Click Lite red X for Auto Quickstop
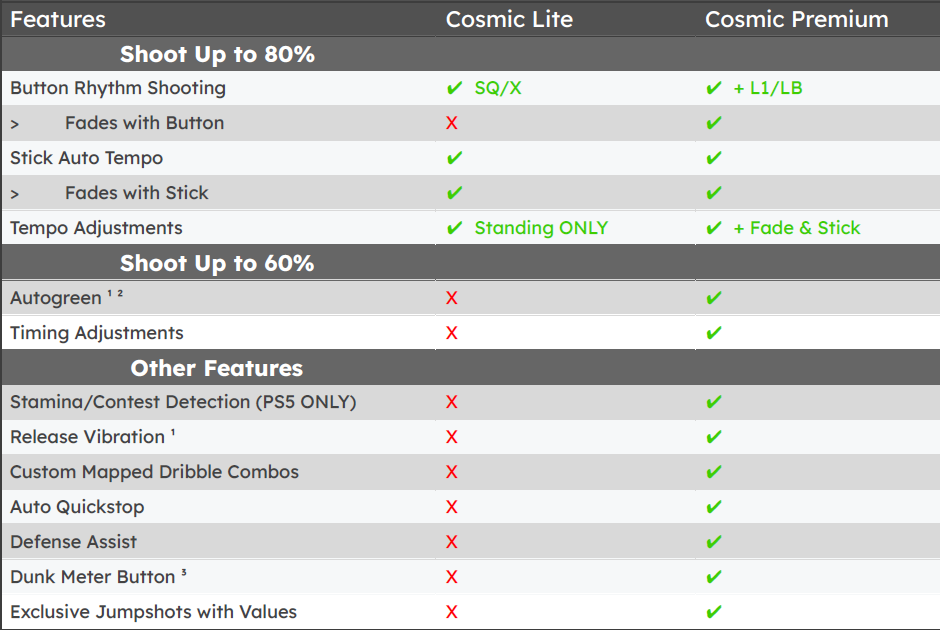Viewport: 940px width, 630px height. [452, 507]
